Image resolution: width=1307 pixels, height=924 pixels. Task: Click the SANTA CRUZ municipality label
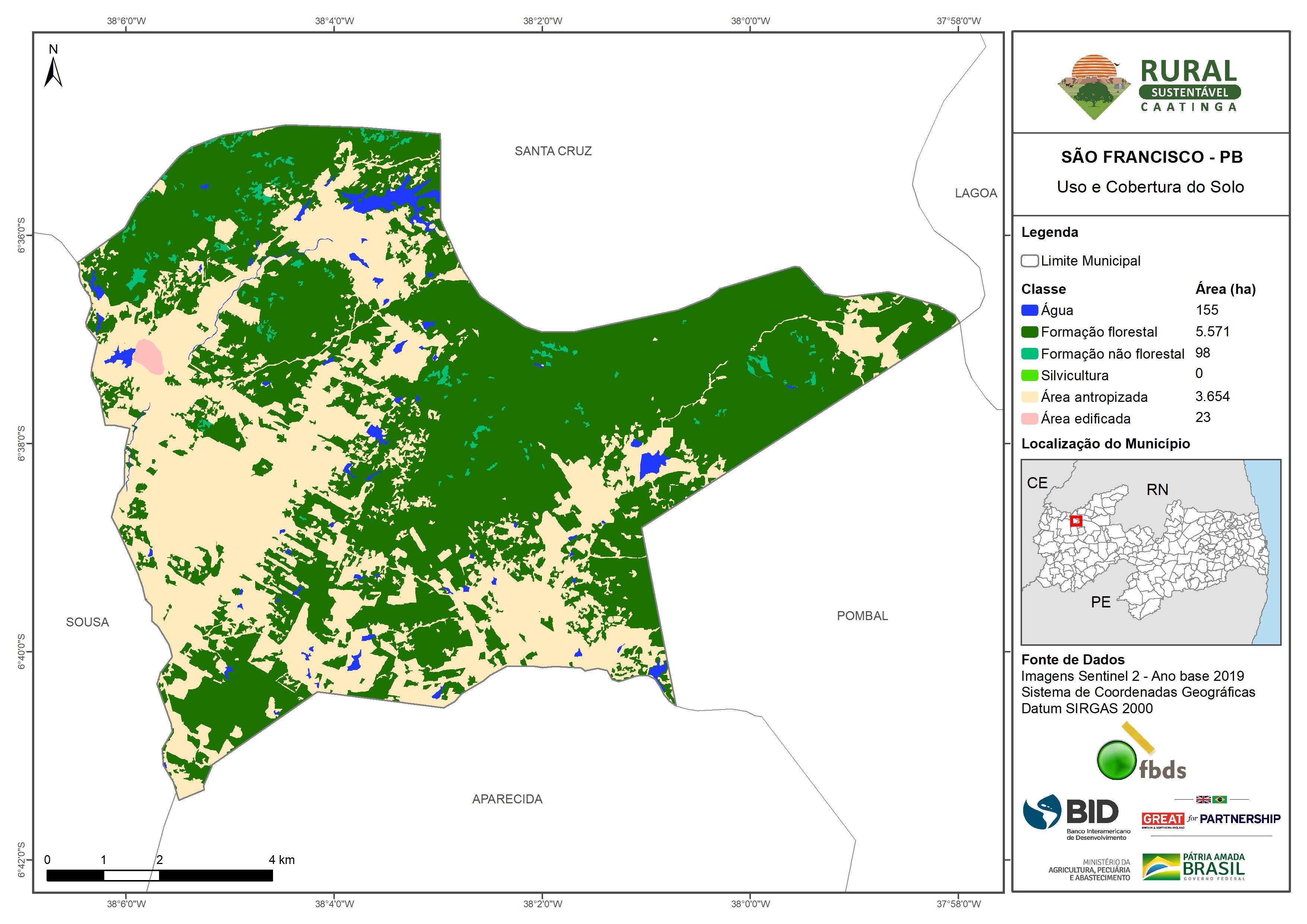point(553,151)
